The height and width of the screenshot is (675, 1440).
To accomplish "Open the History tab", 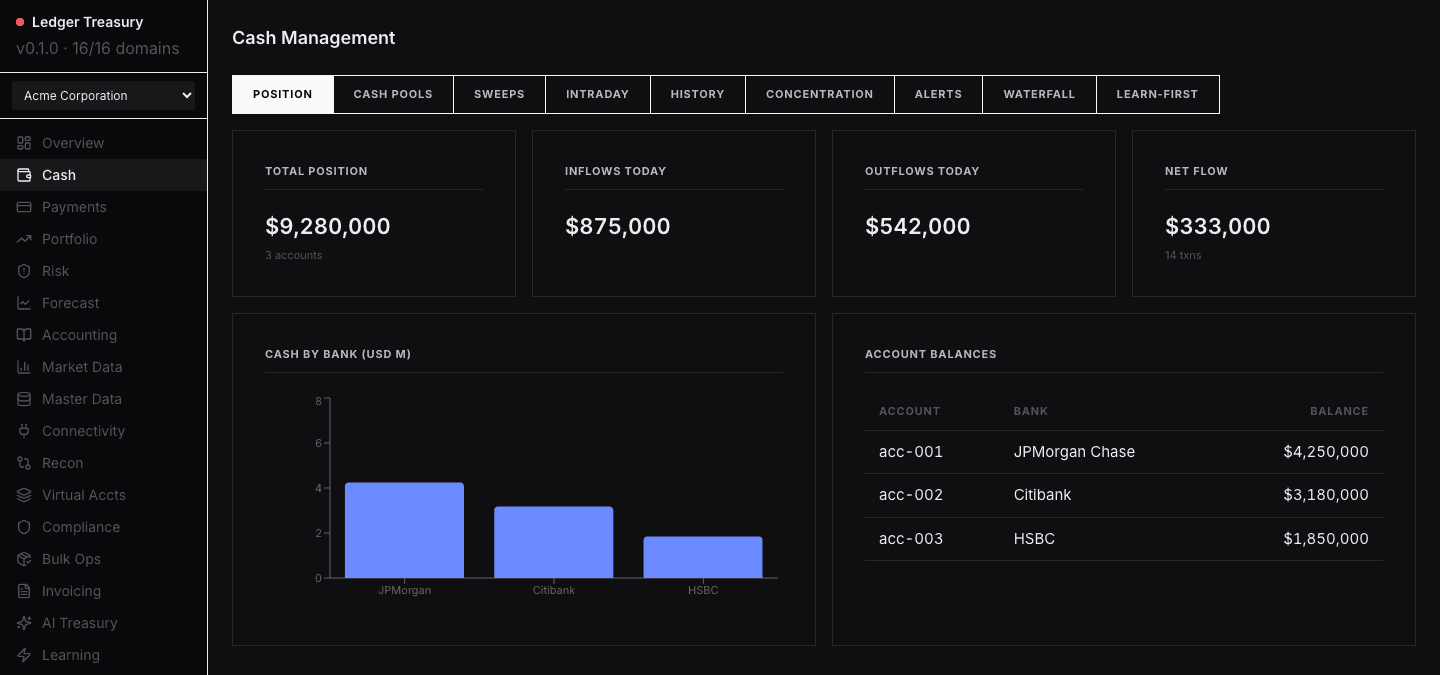I will (698, 94).
